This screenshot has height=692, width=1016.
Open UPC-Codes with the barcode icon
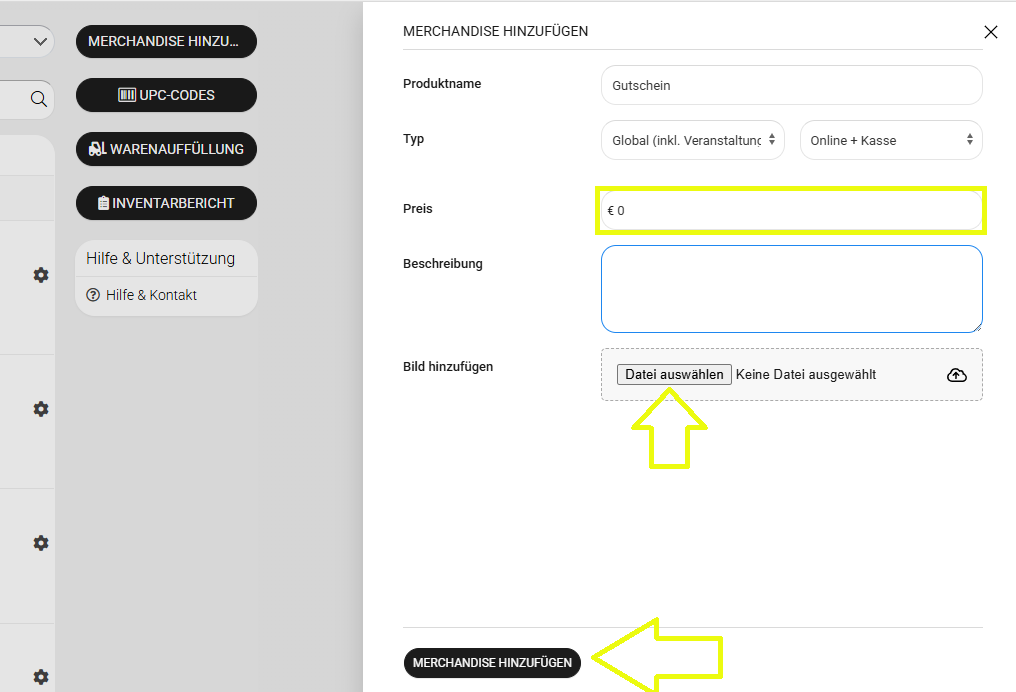coord(166,95)
